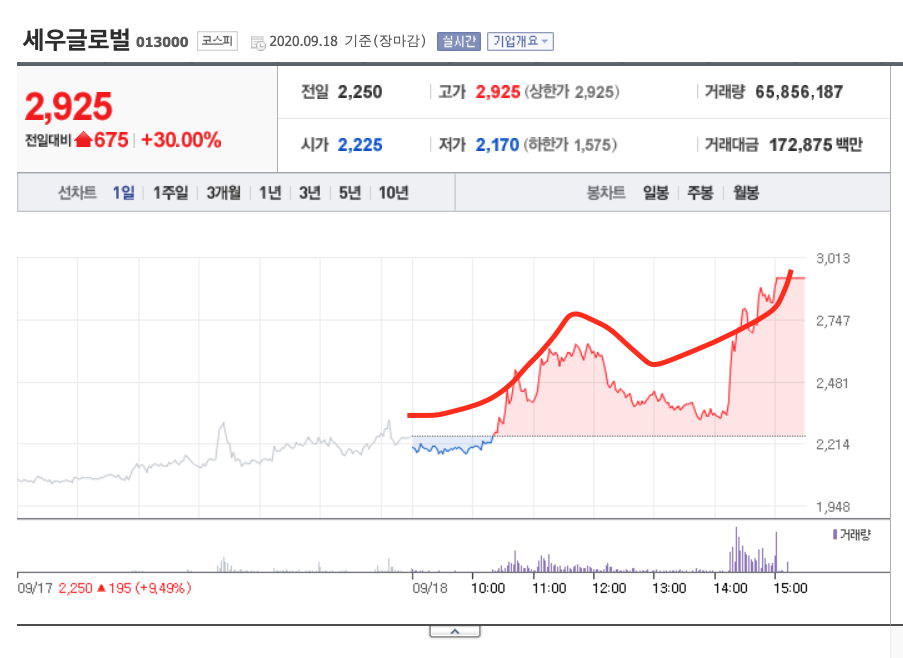Open the 기업개요 dropdown
The height and width of the screenshot is (658, 903).
520,41
